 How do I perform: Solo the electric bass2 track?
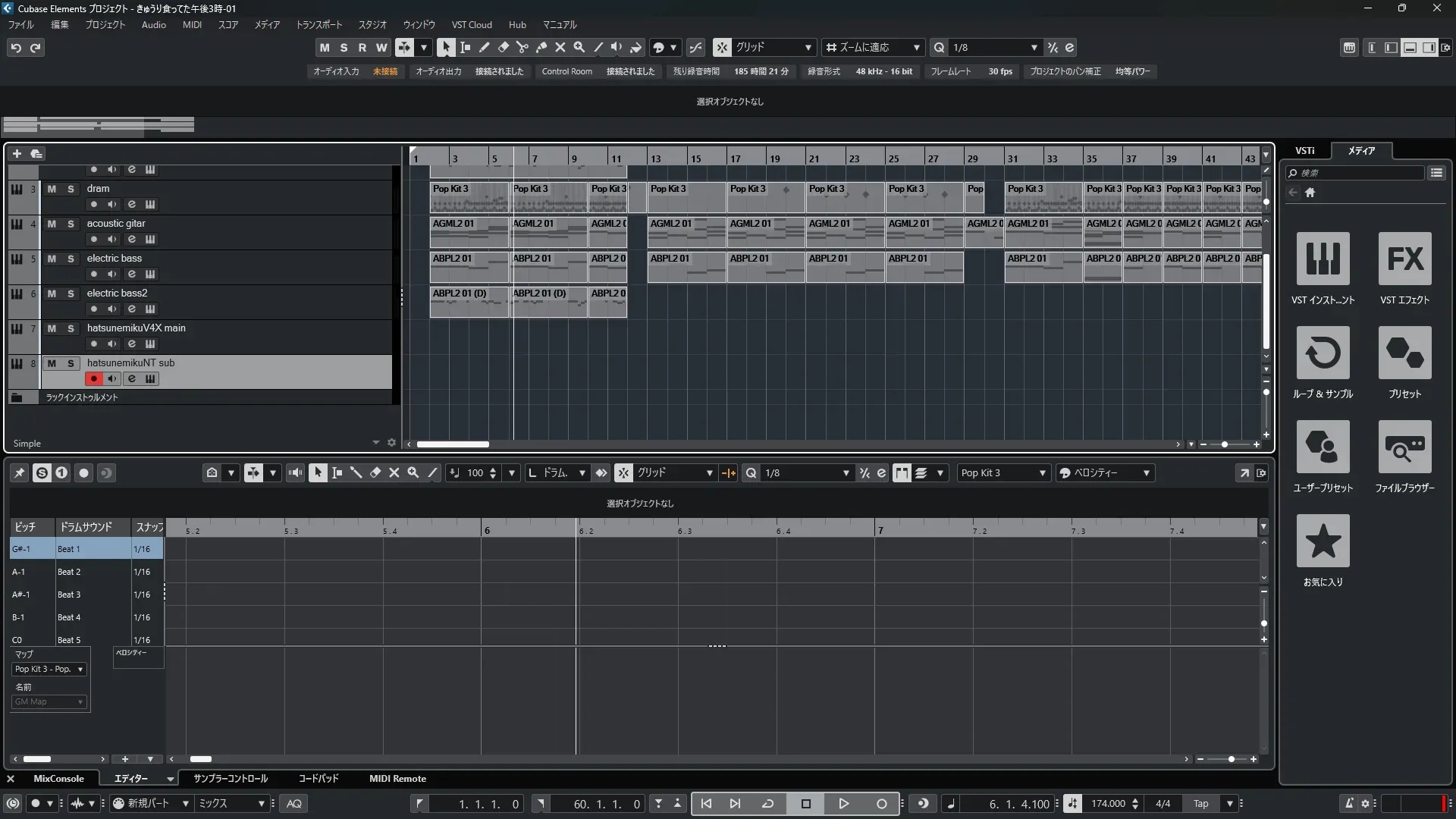pyautogui.click(x=71, y=293)
